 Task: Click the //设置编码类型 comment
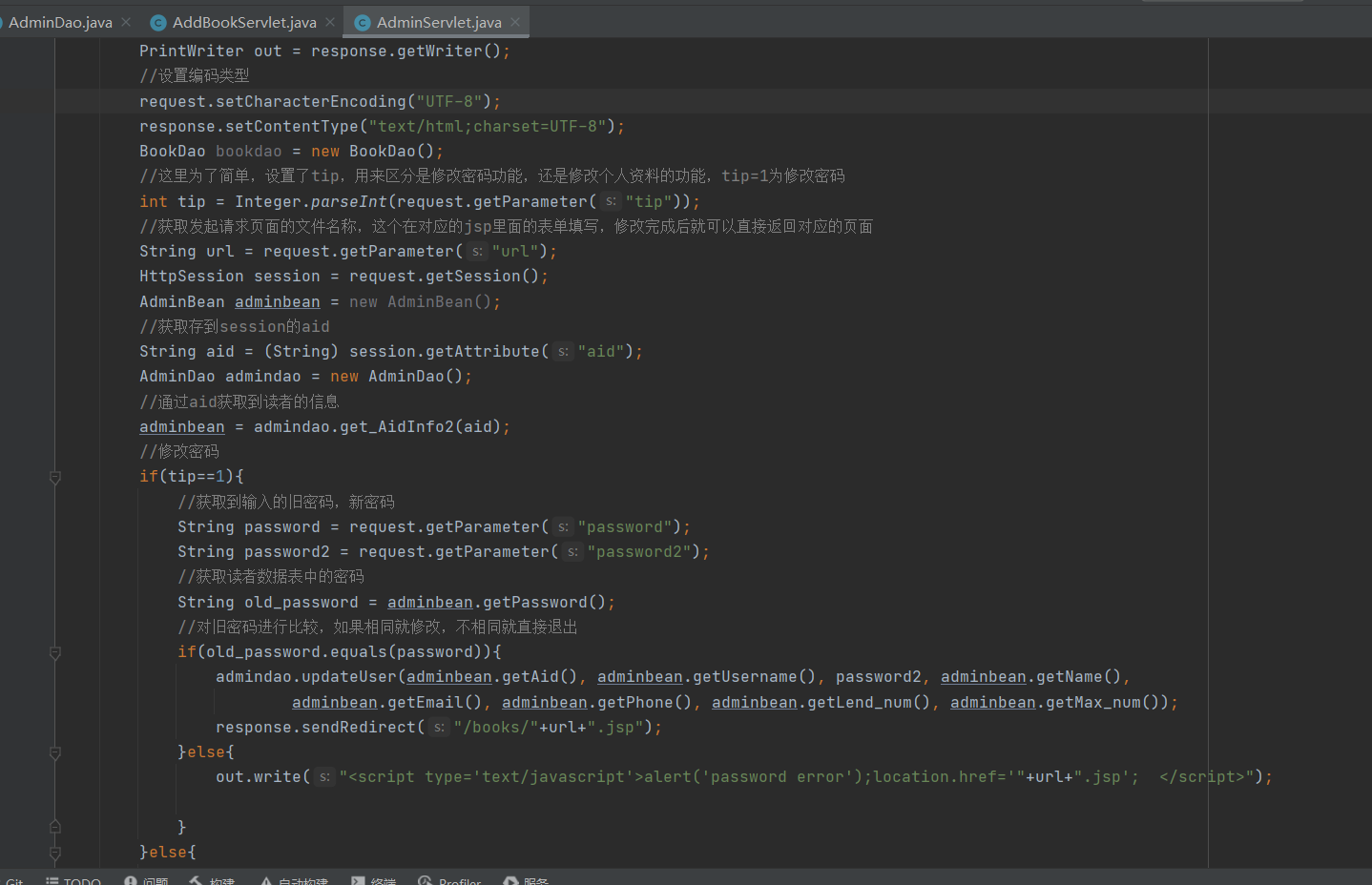pyautogui.click(x=195, y=75)
